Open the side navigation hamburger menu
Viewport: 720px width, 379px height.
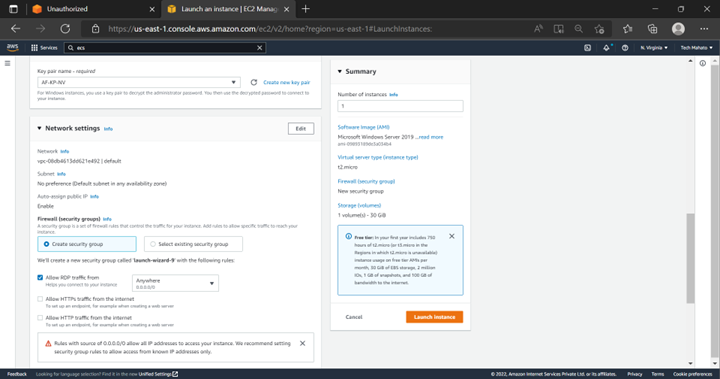pos(7,63)
